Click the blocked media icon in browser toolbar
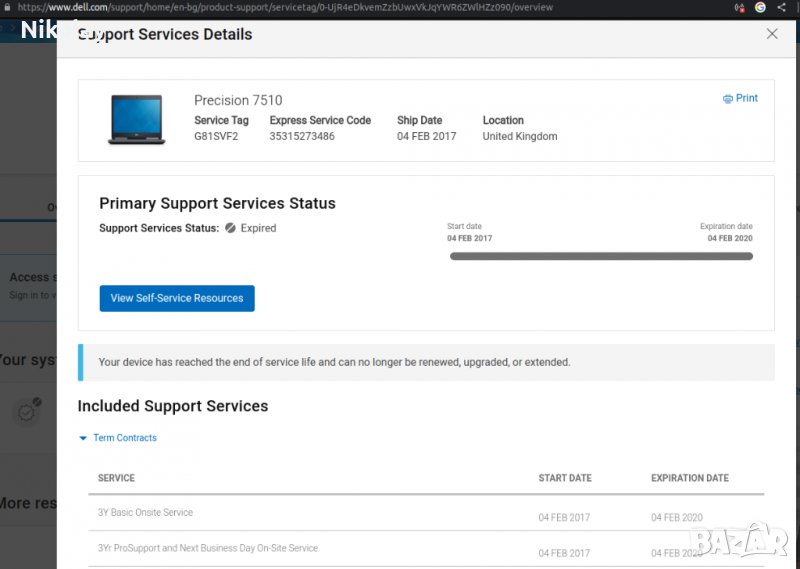Viewport: 800px width, 569px height. click(x=740, y=7)
